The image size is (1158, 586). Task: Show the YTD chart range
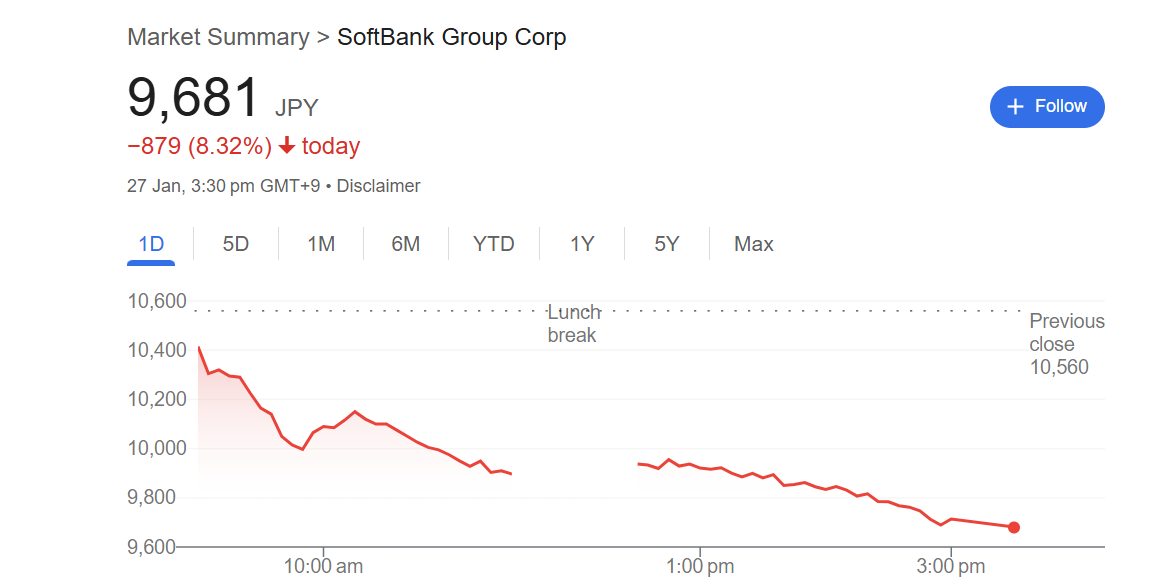point(494,244)
